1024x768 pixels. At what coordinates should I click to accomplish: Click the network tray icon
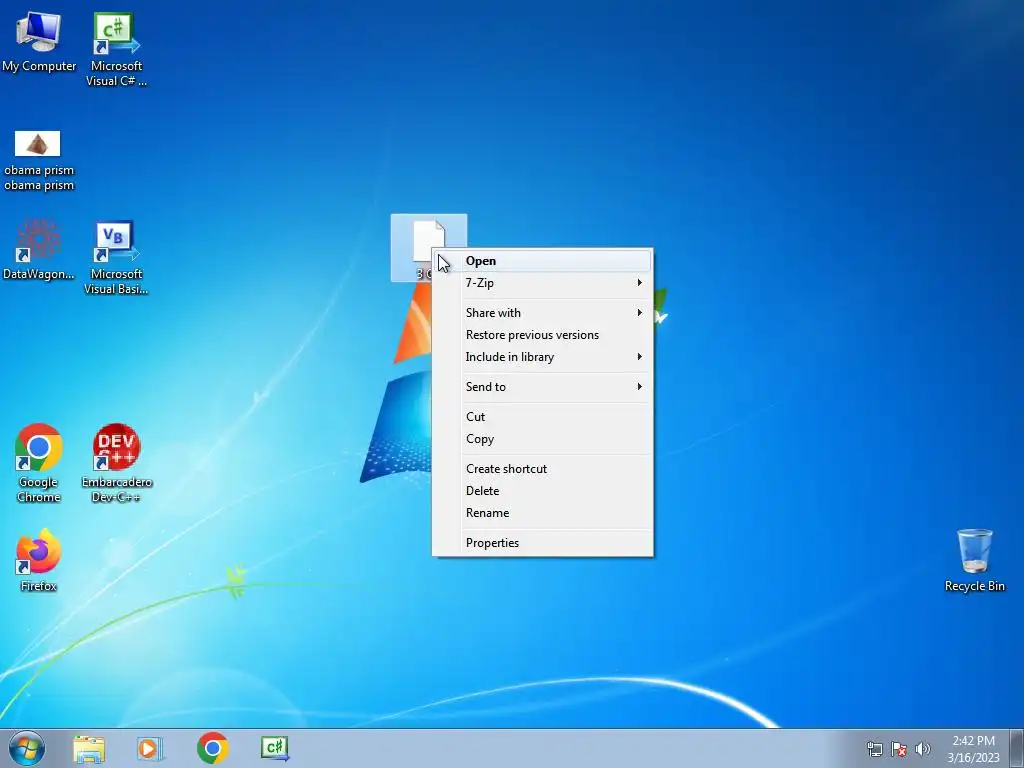[874, 749]
